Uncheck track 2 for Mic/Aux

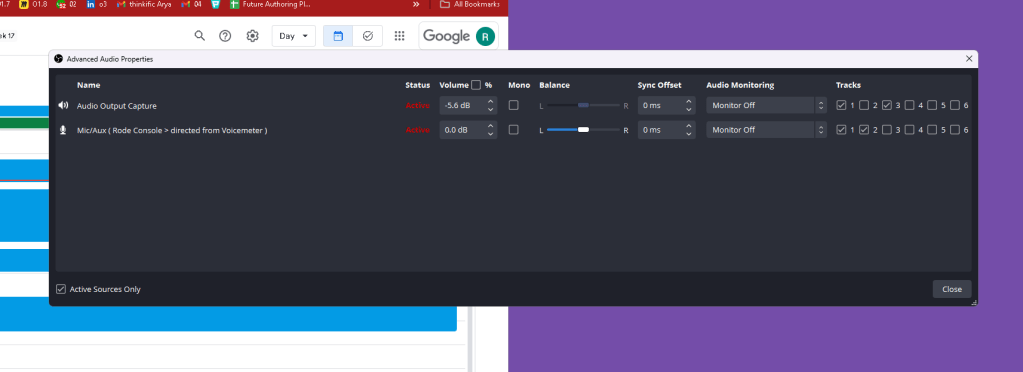coord(864,130)
